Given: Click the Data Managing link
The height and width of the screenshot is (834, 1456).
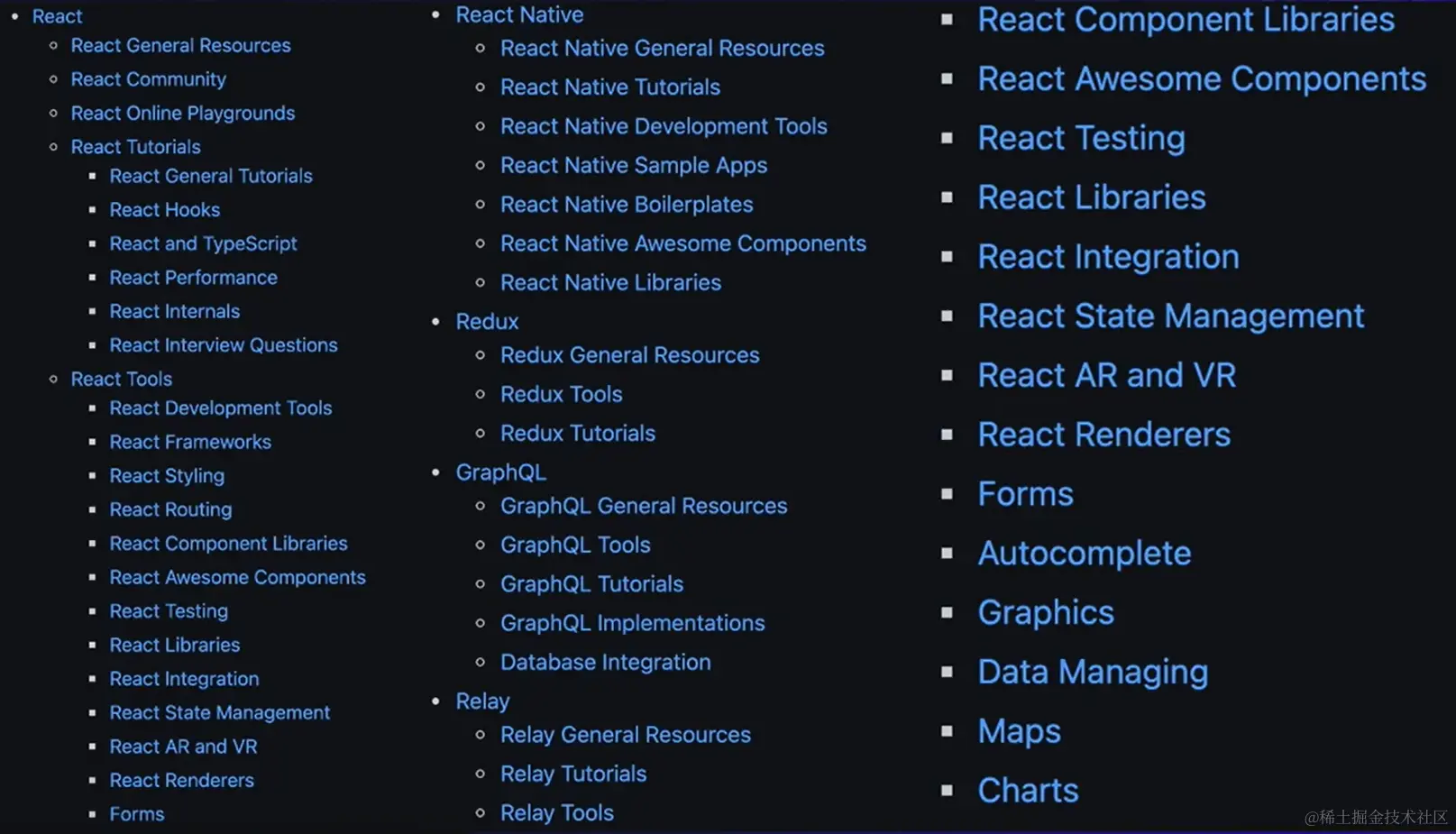Looking at the screenshot, I should 1093,673.
